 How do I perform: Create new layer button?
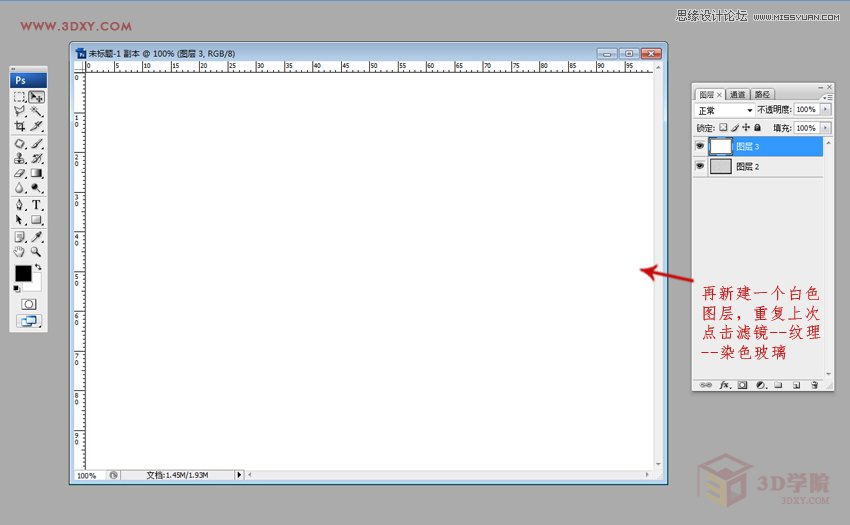[796, 385]
